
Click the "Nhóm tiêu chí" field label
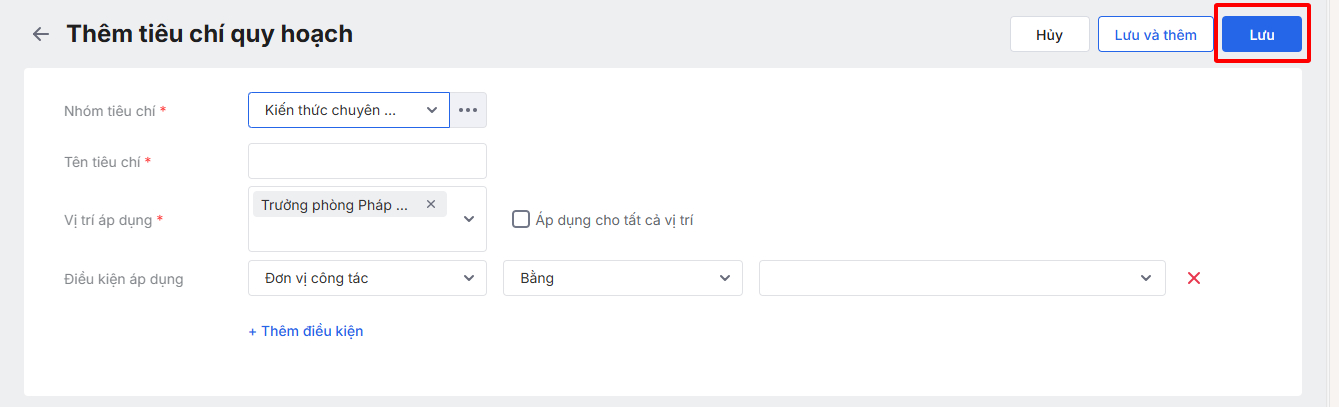click(110, 111)
